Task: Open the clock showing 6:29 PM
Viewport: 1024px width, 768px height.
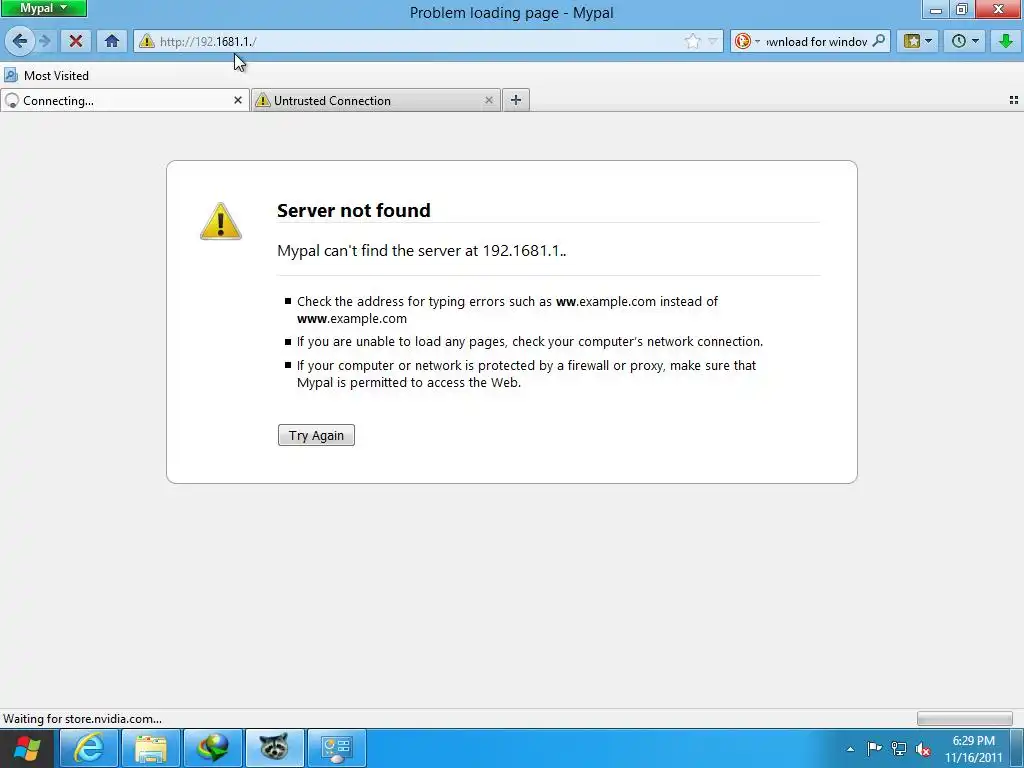Action: [x=973, y=749]
